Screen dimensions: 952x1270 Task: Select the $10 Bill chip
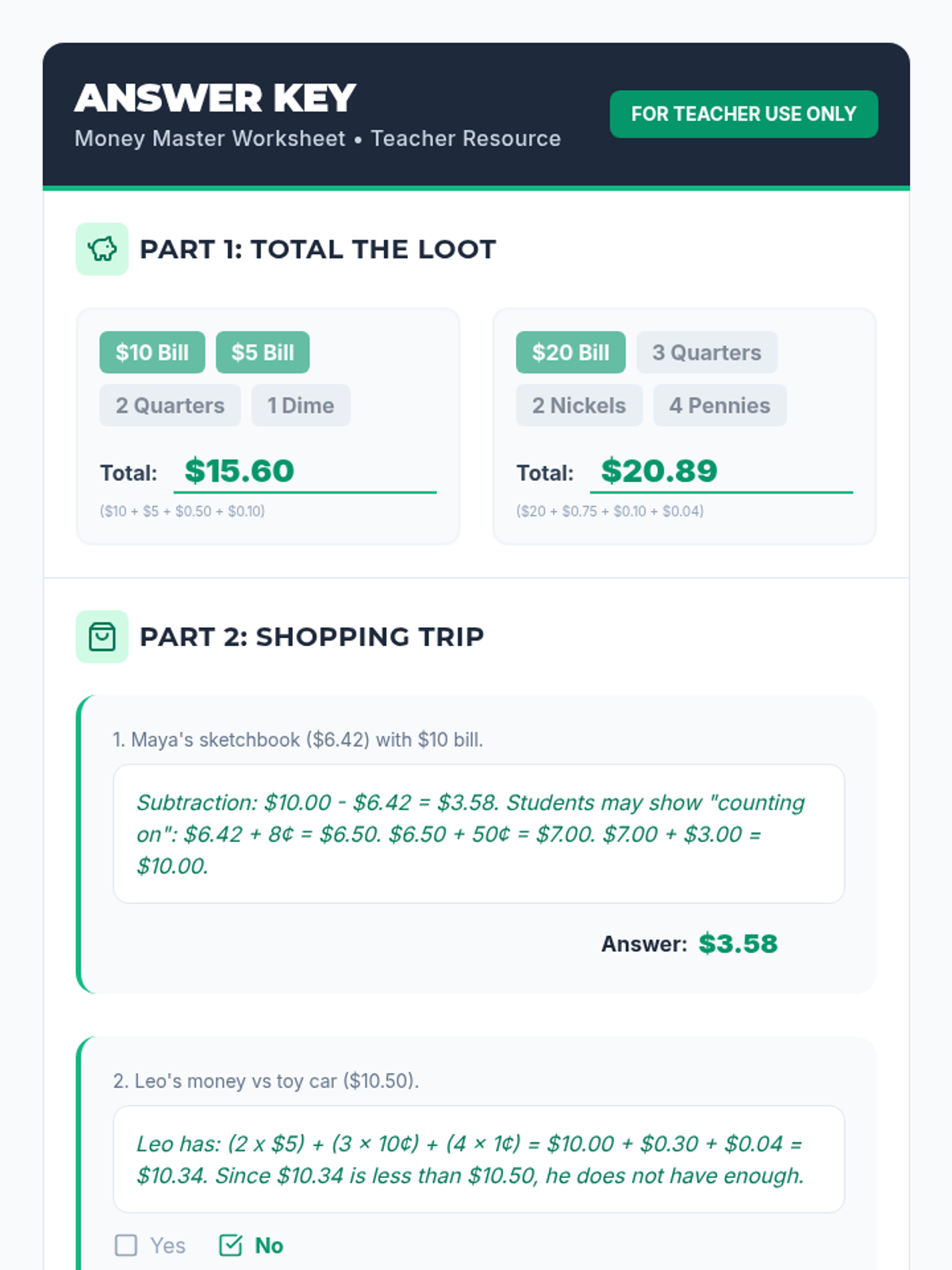pos(152,352)
